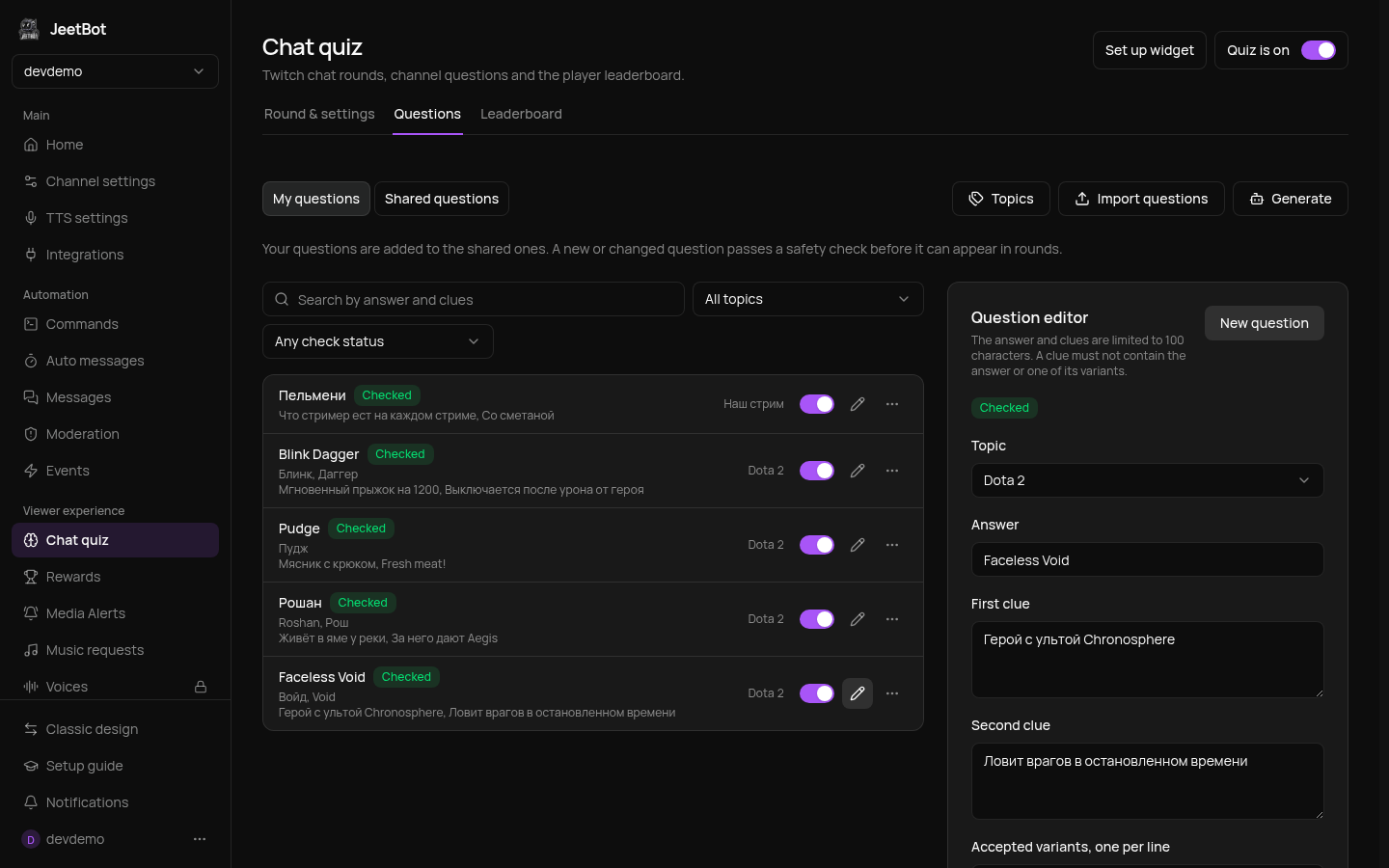Switch to the Leaderboard tab

(521, 114)
